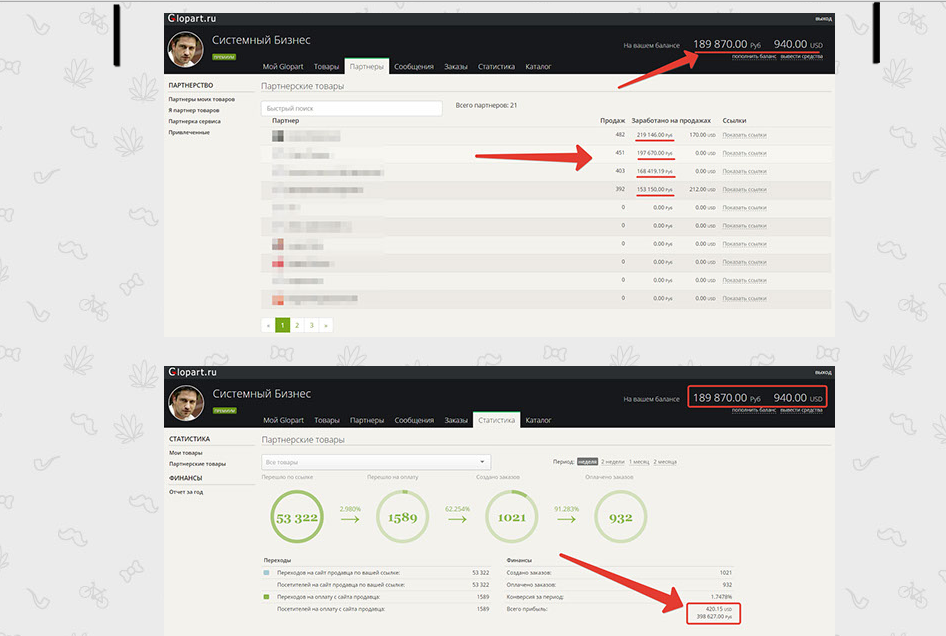The width and height of the screenshot is (946, 636).
Task: Click the премиум badge on the СТАТИСТИКА page
Action: [x=224, y=411]
